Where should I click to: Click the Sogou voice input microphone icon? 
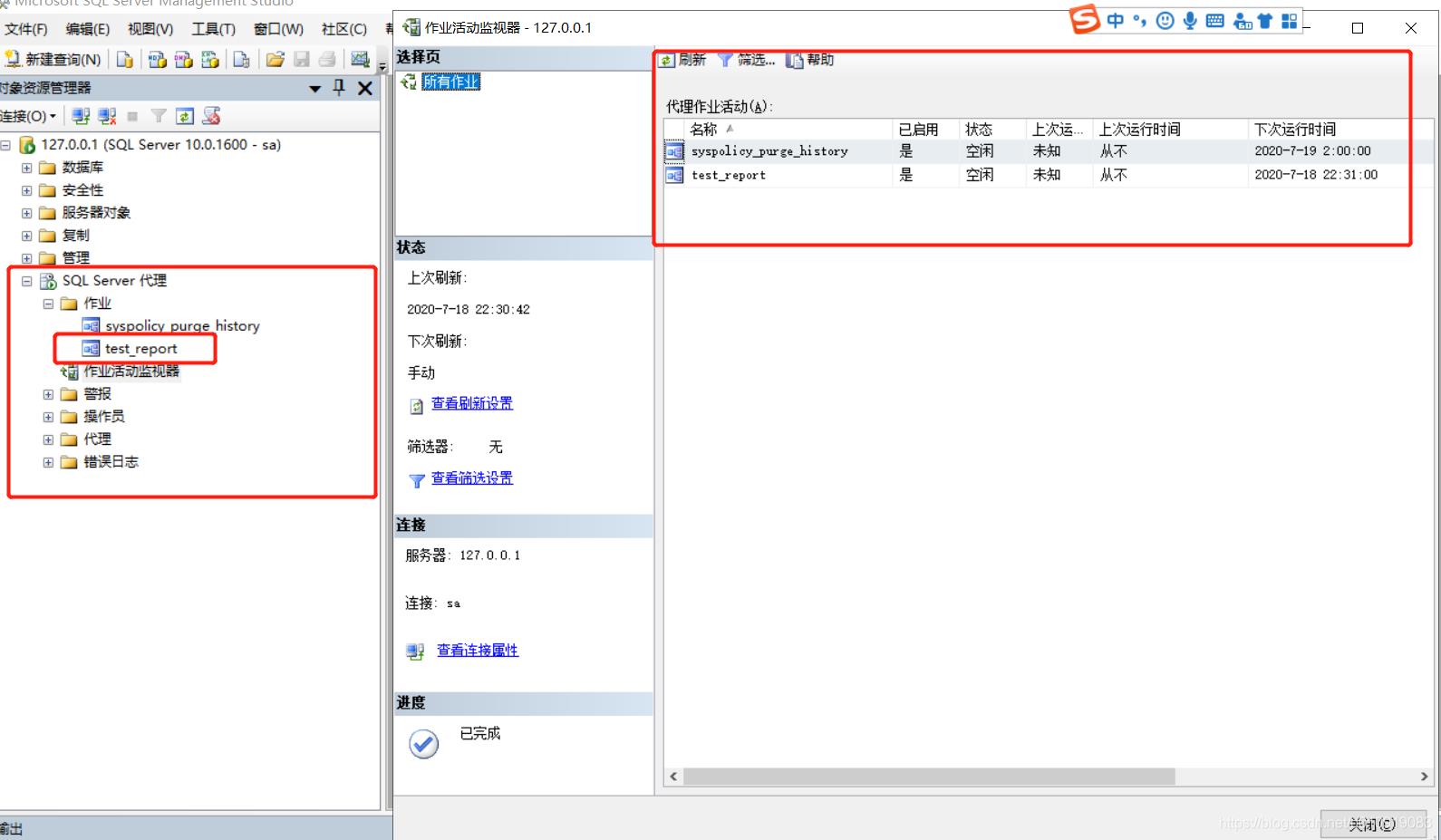pos(1190,20)
